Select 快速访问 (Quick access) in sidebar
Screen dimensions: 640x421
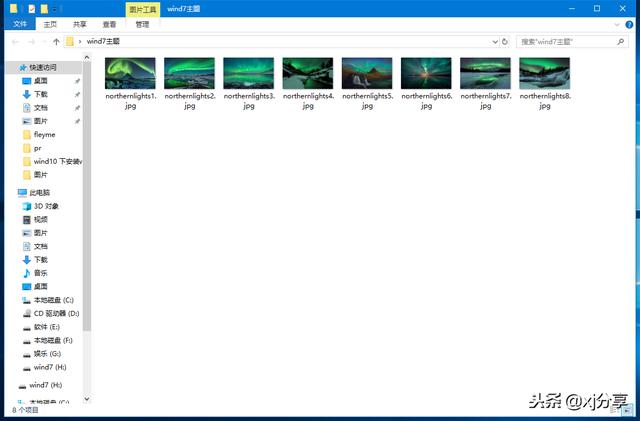click(43, 67)
